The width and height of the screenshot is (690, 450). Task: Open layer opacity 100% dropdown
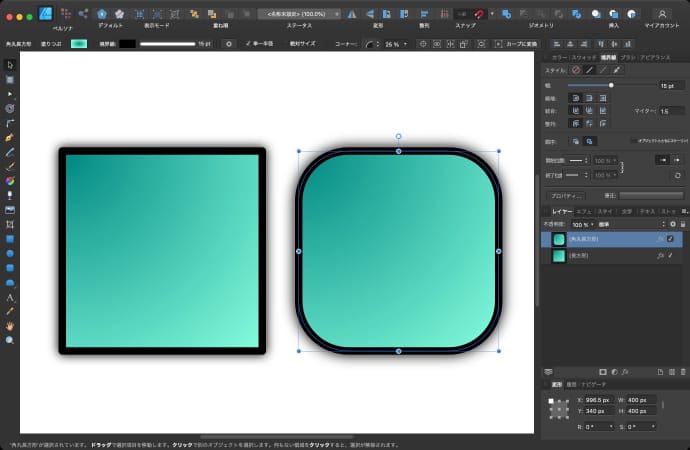(x=582, y=225)
